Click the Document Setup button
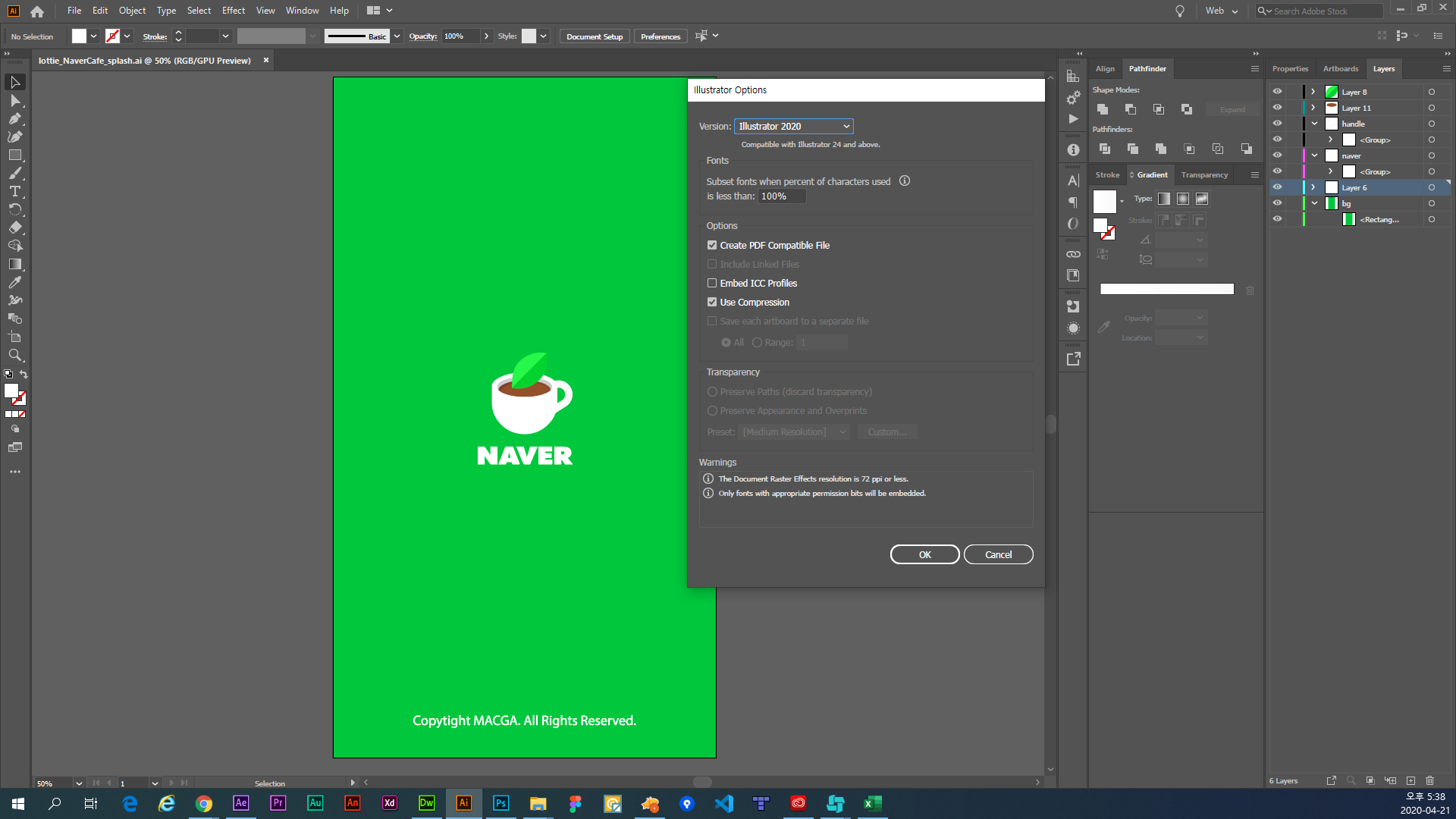The width and height of the screenshot is (1456, 819). [x=594, y=36]
